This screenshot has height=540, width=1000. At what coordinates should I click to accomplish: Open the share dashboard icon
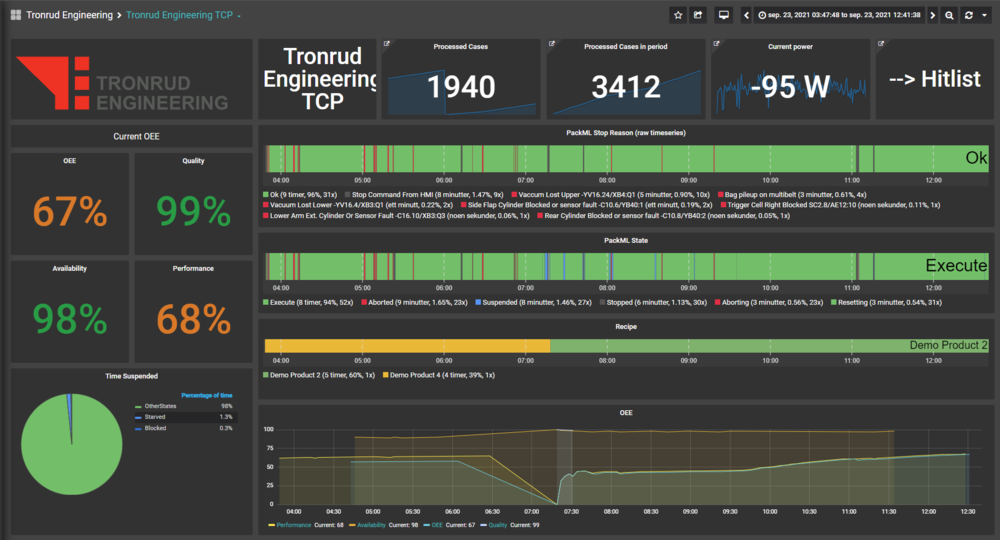coord(698,15)
